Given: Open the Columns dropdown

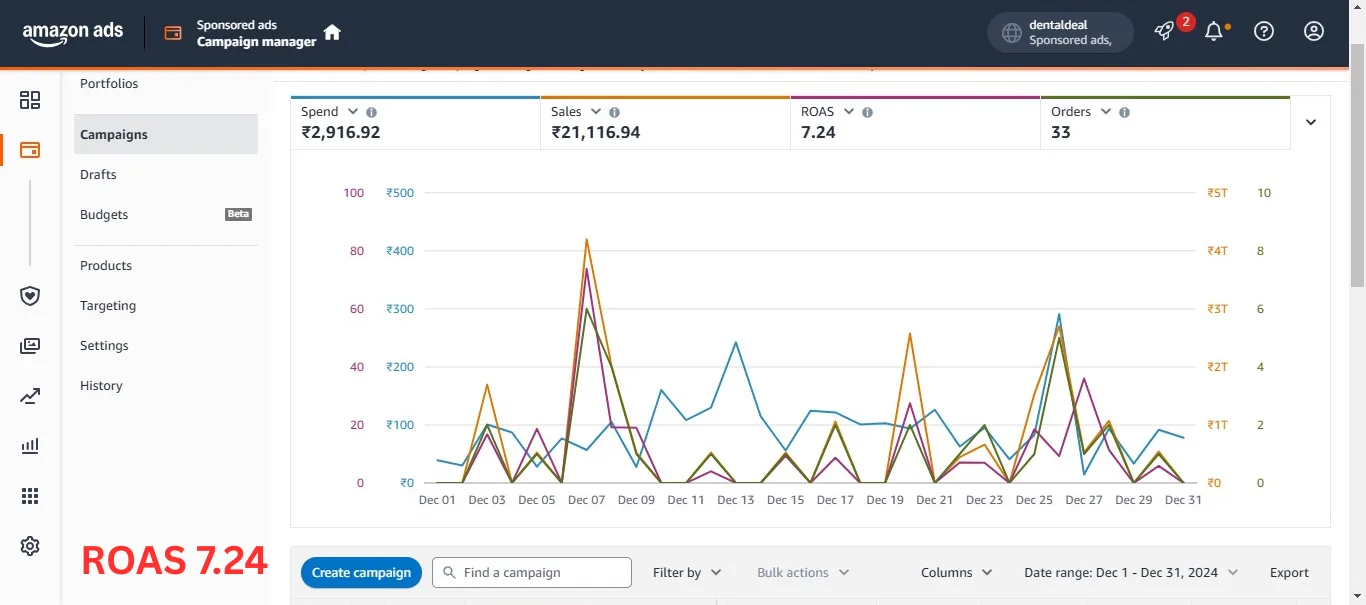Looking at the screenshot, I should click(x=956, y=573).
